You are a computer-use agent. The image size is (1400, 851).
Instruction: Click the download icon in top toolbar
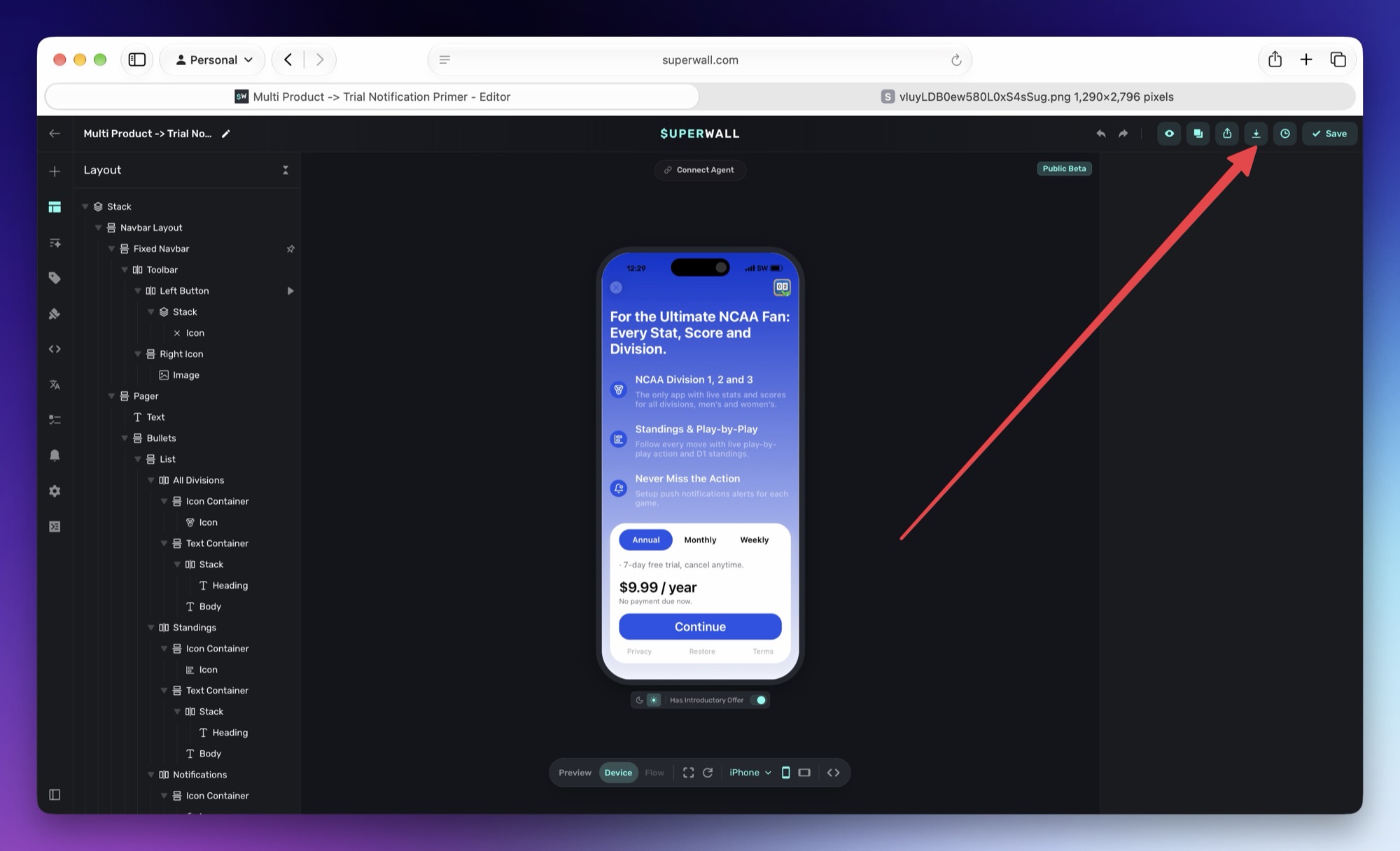click(1256, 134)
